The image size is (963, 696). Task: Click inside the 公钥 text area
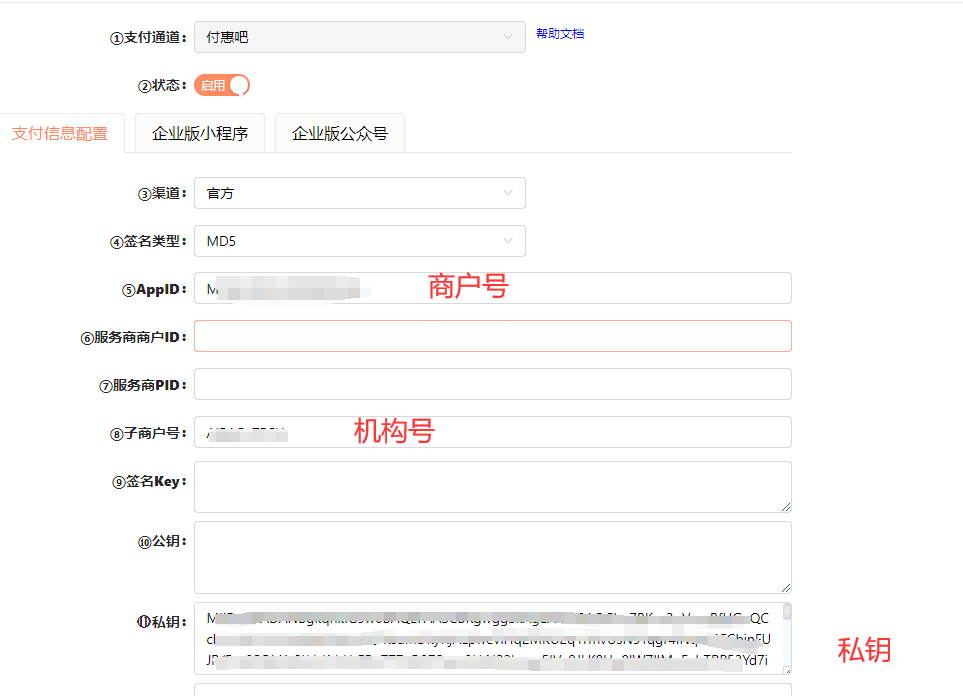(492, 556)
